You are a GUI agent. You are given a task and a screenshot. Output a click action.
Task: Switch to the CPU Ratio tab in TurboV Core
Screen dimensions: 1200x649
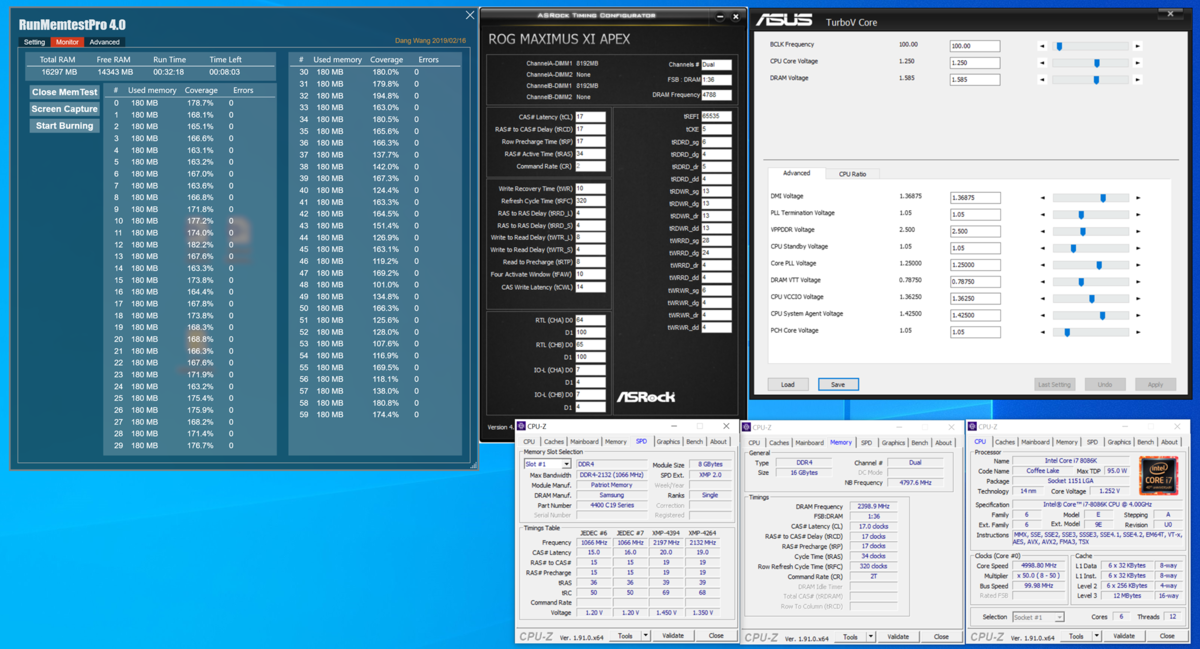[x=852, y=173]
